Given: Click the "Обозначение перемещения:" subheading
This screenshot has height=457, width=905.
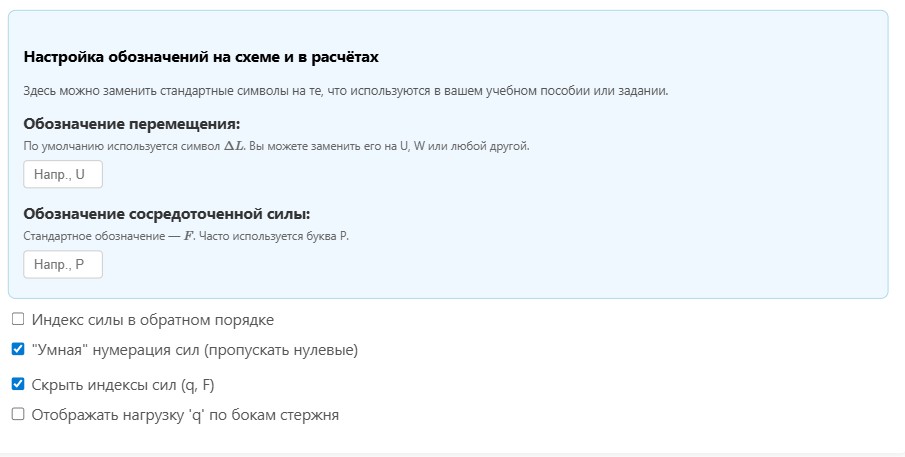Looking at the screenshot, I should (x=132, y=124).
